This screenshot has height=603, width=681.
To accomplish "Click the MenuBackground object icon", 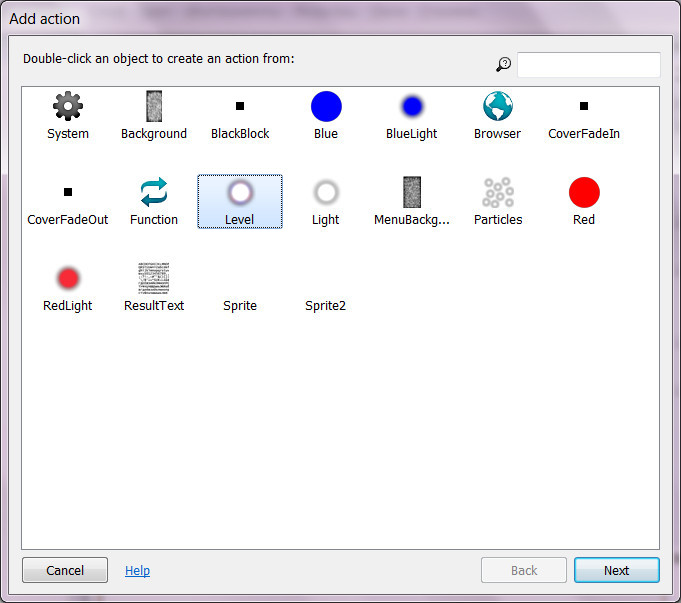I will [x=412, y=192].
